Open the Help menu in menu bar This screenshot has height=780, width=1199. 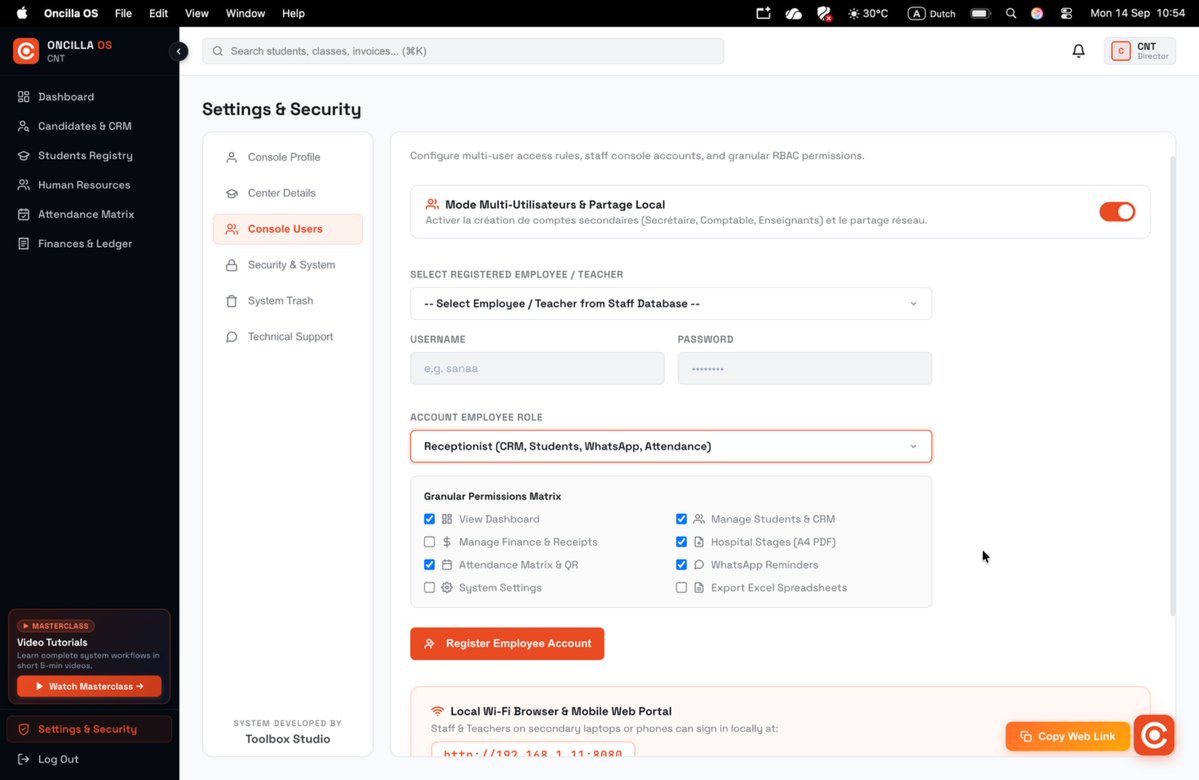(x=293, y=13)
